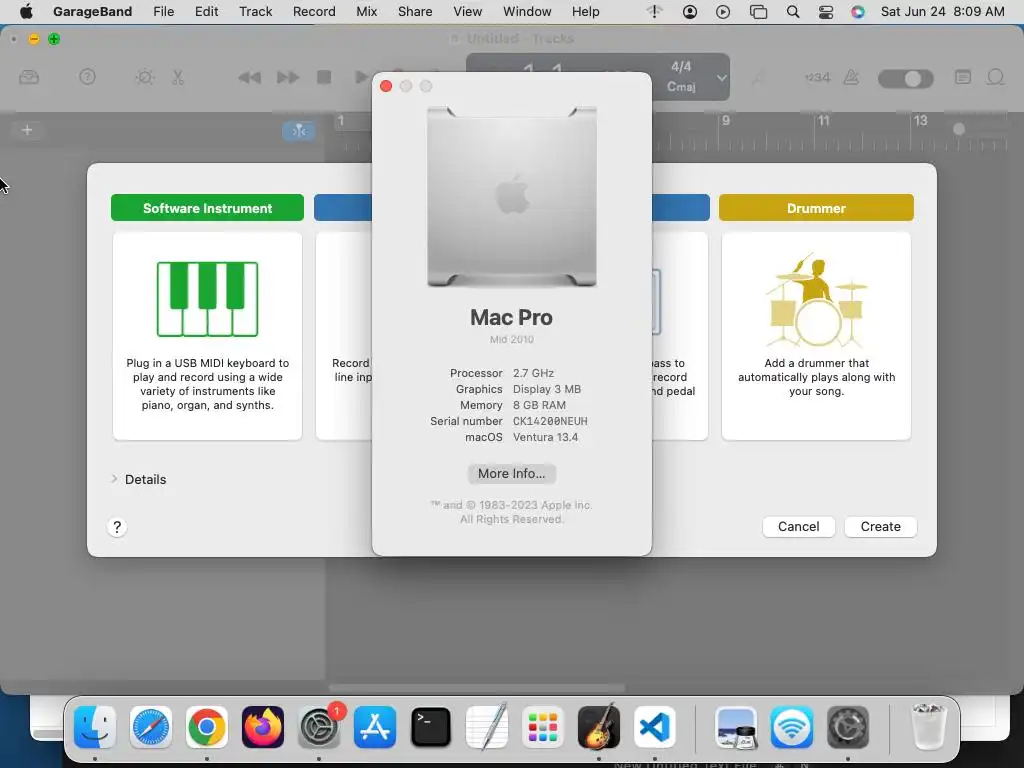The image size is (1024, 768).
Task: Open the Record menu
Action: click(314, 11)
